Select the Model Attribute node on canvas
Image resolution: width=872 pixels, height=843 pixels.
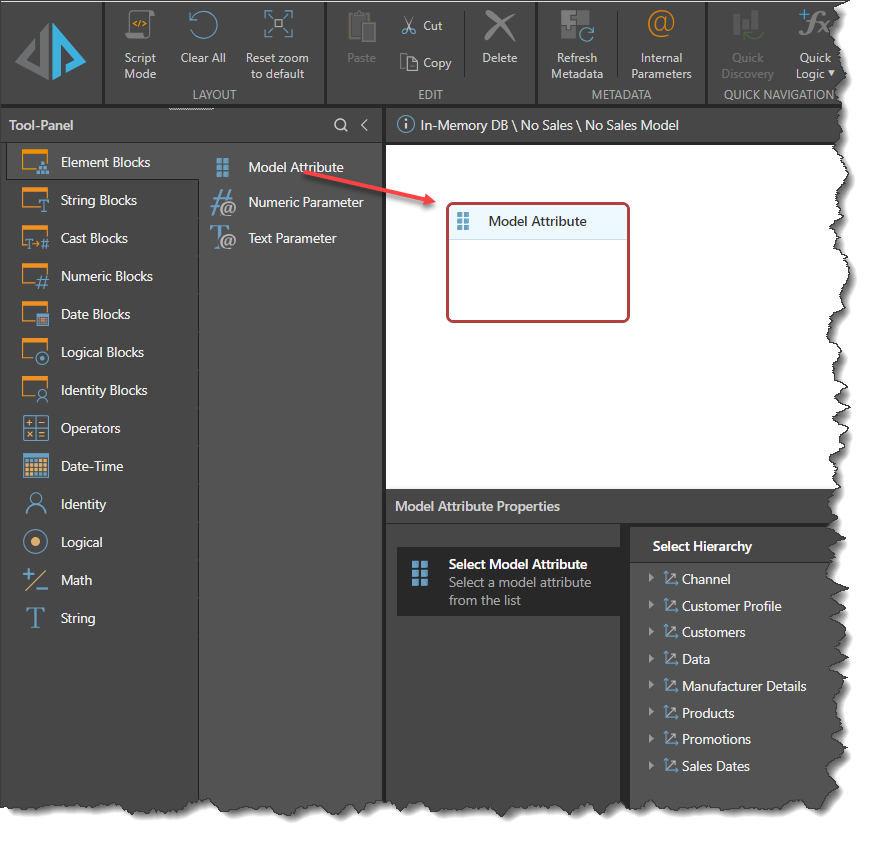(x=537, y=222)
